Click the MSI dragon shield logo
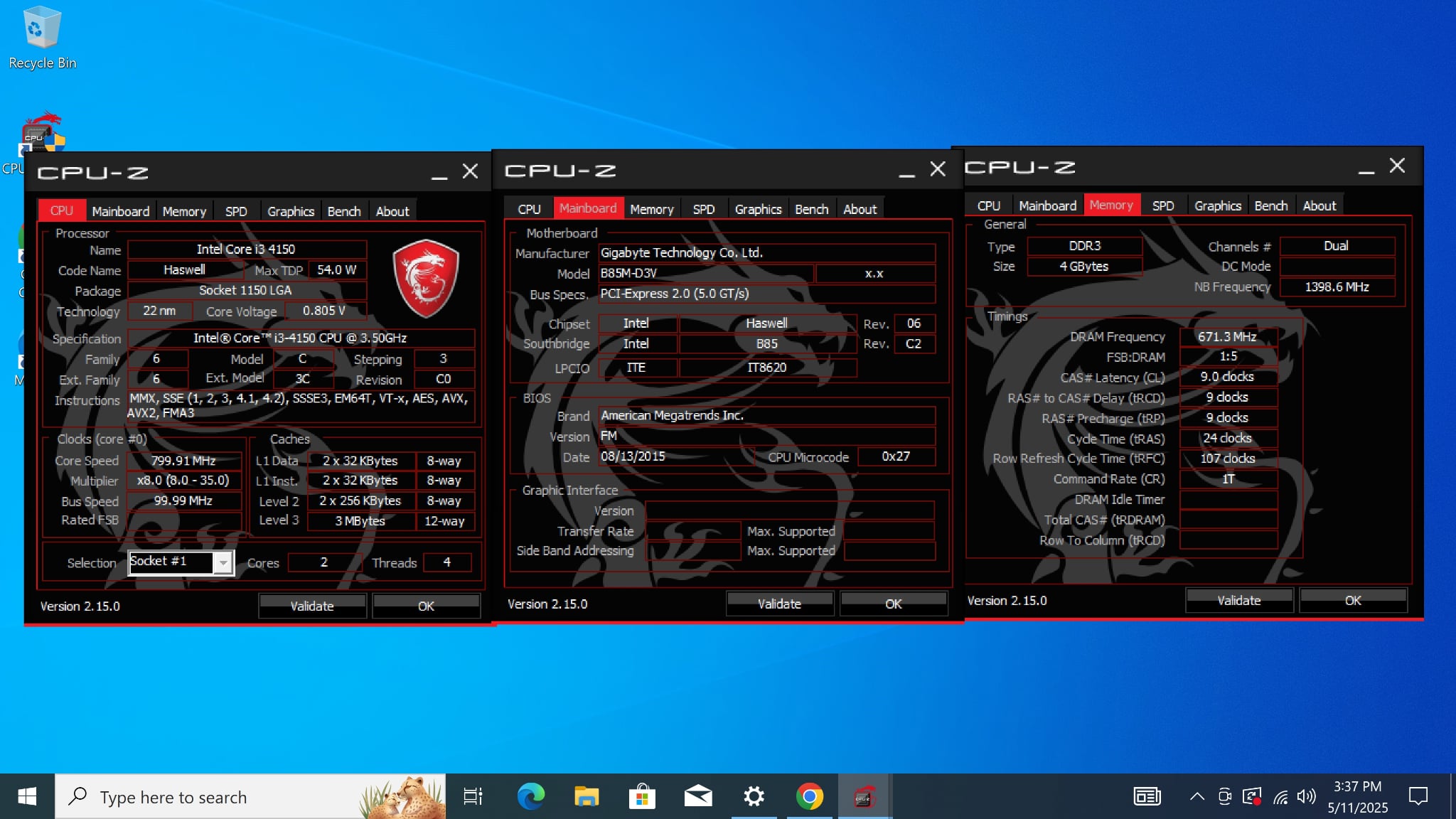Image resolution: width=1456 pixels, height=819 pixels. [x=425, y=278]
